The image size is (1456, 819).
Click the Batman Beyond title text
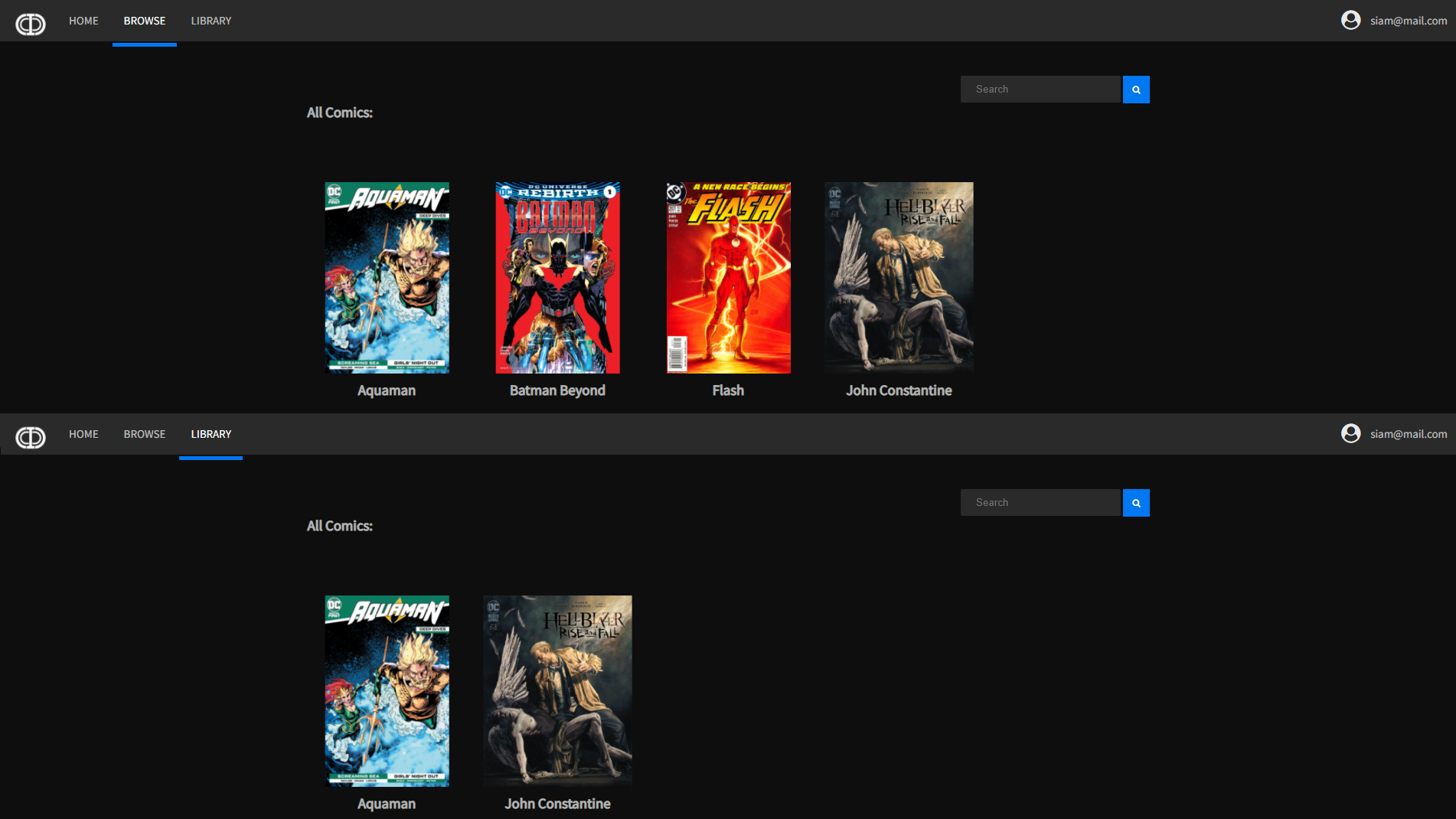pos(557,390)
